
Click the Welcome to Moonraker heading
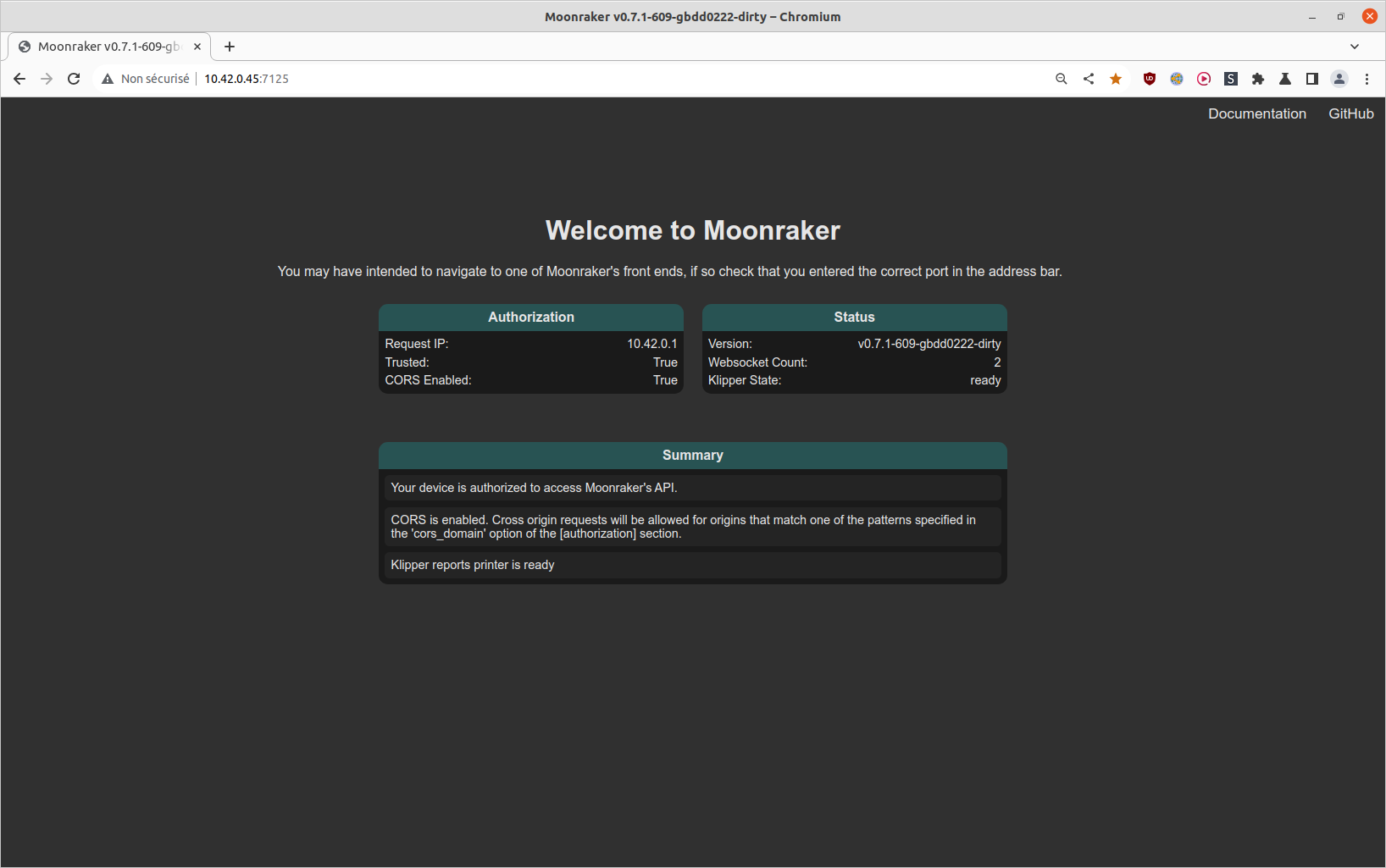[693, 230]
